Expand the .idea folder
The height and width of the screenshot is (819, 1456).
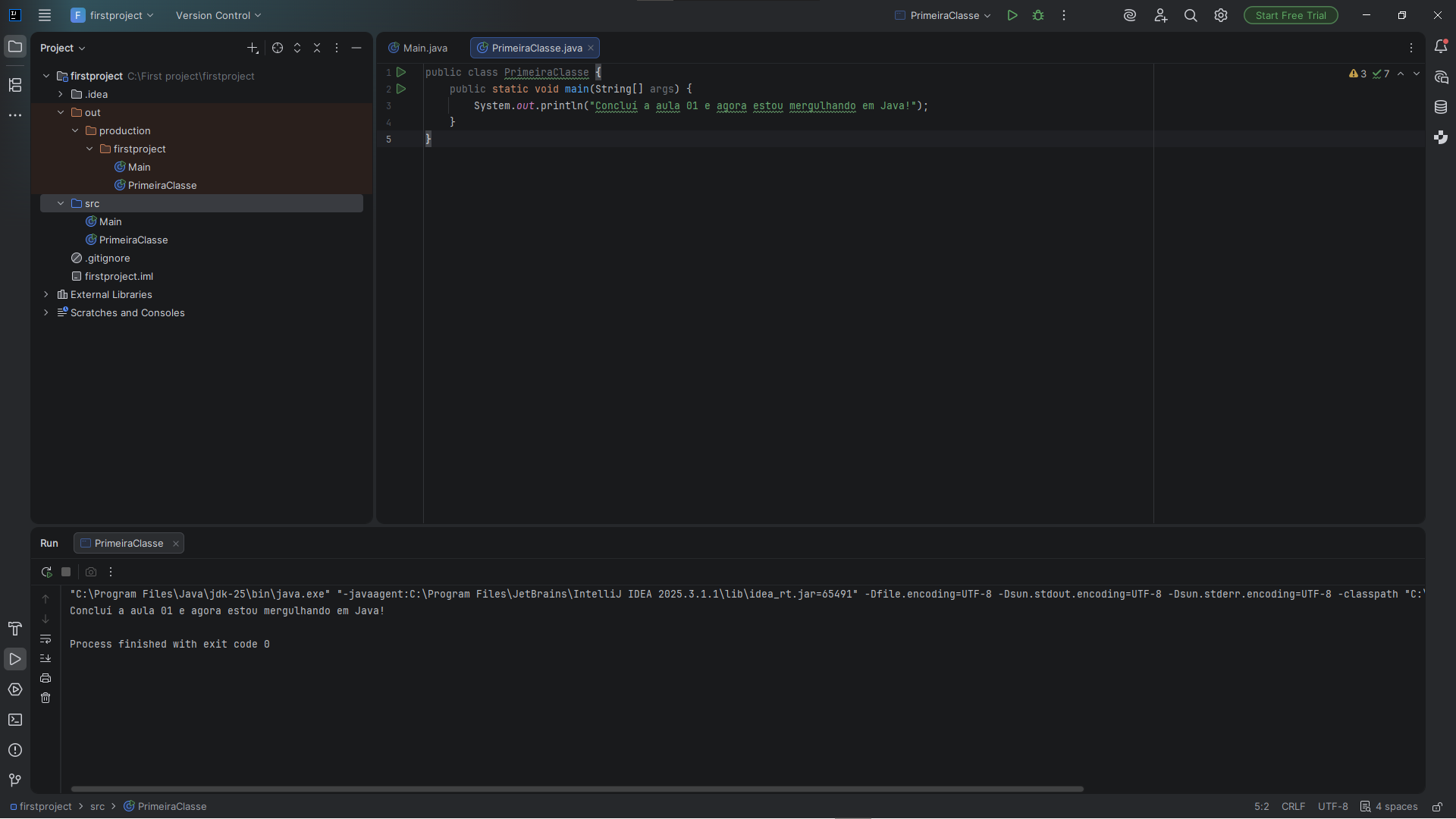coord(61,94)
